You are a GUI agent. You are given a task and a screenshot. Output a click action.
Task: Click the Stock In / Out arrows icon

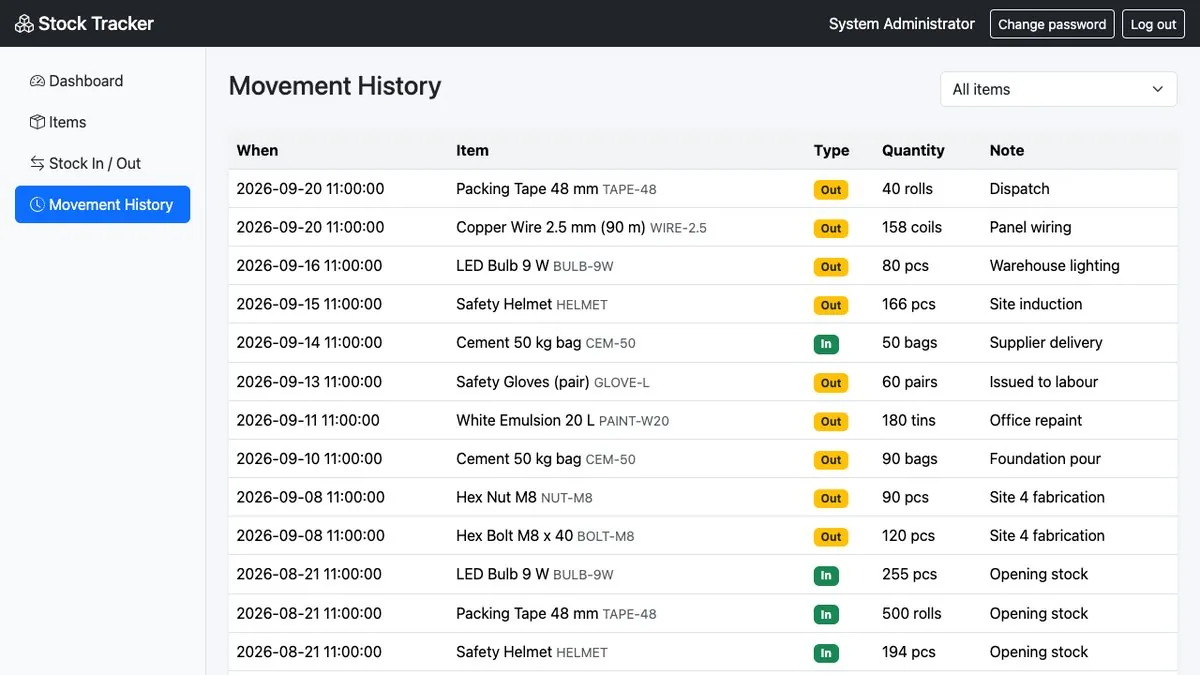click(37, 163)
